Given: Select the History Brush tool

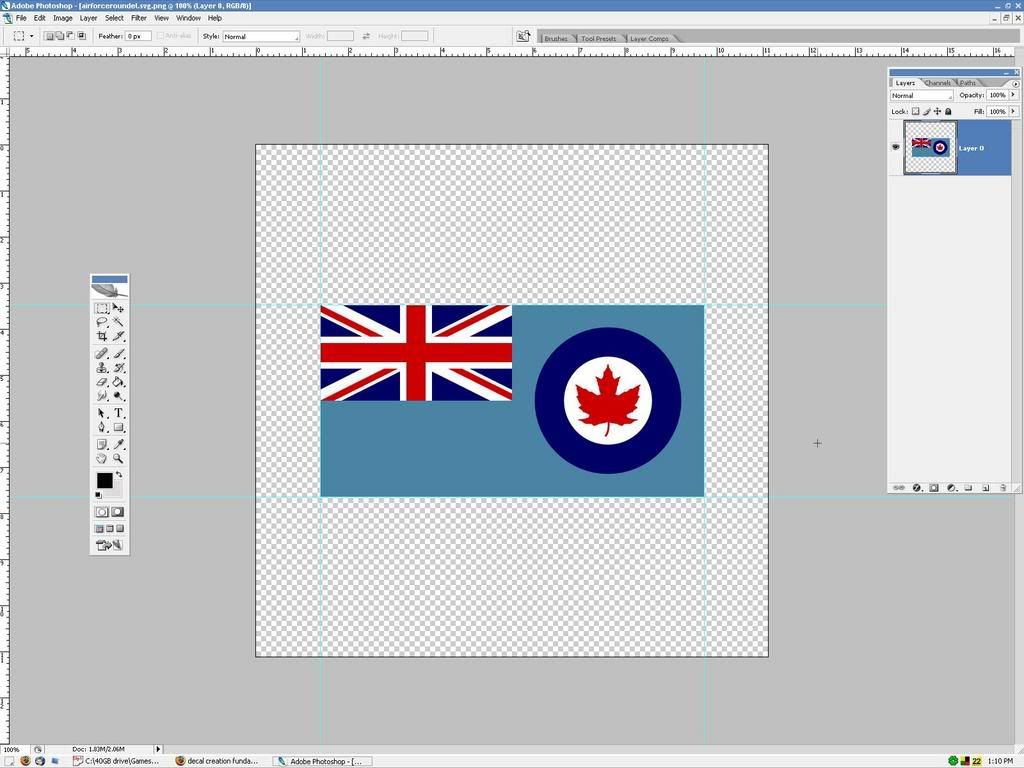Looking at the screenshot, I should [118, 368].
